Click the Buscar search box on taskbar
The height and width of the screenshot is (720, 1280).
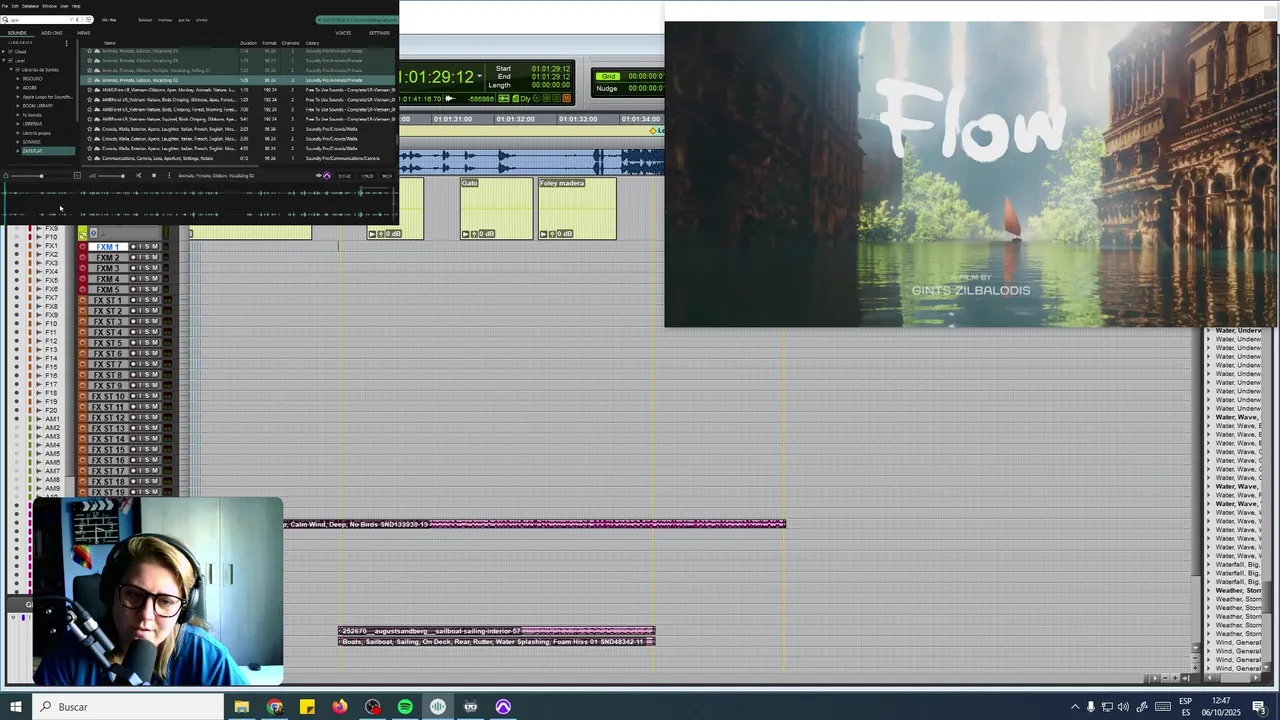pos(128,707)
